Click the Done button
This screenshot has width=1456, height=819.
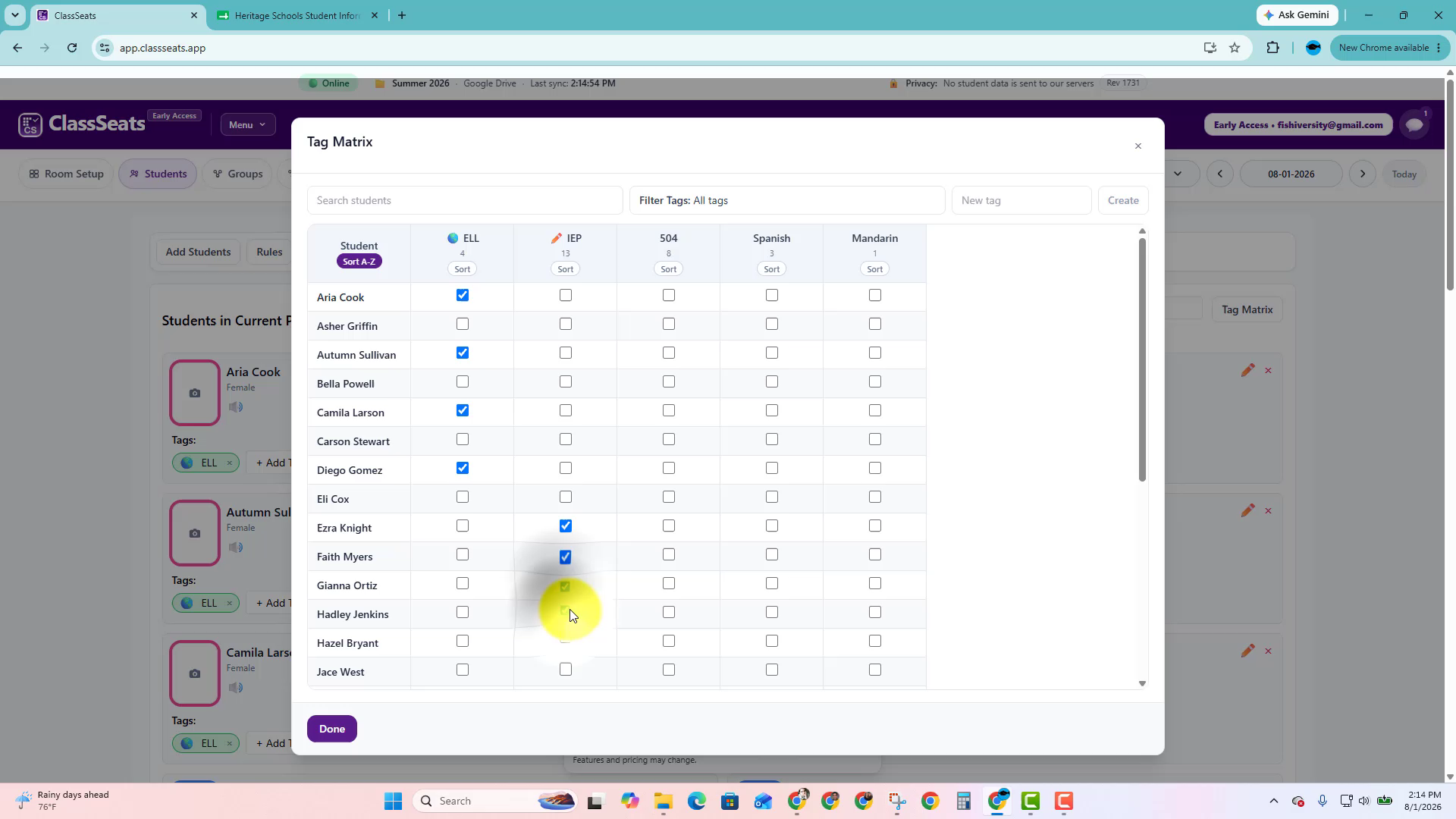pos(332,729)
